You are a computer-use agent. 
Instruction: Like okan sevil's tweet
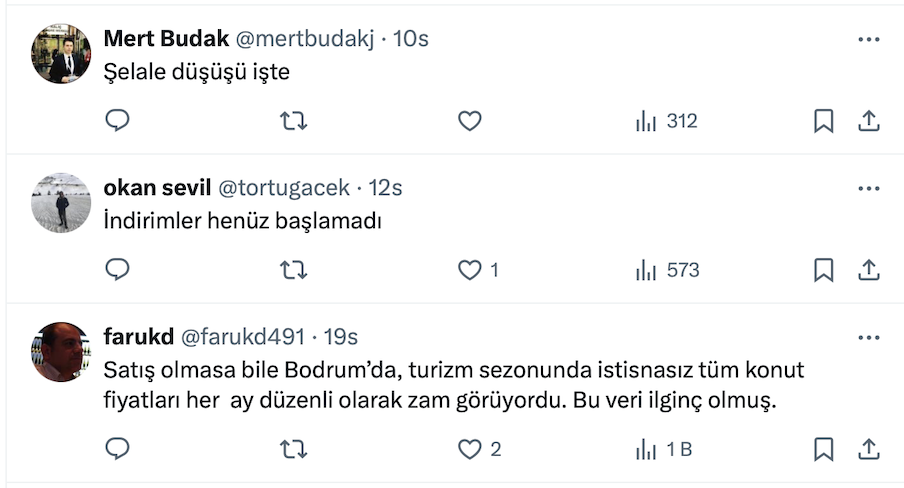click(x=470, y=270)
